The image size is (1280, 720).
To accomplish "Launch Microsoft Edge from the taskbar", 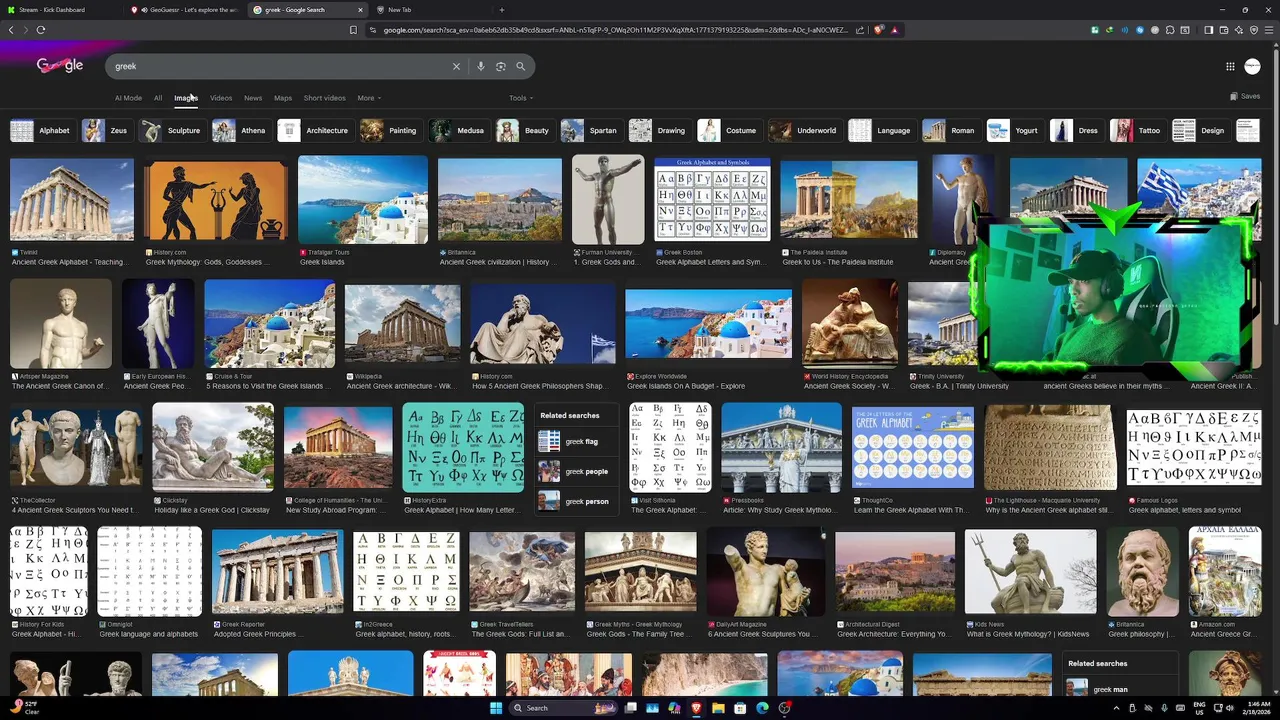I will (762, 708).
